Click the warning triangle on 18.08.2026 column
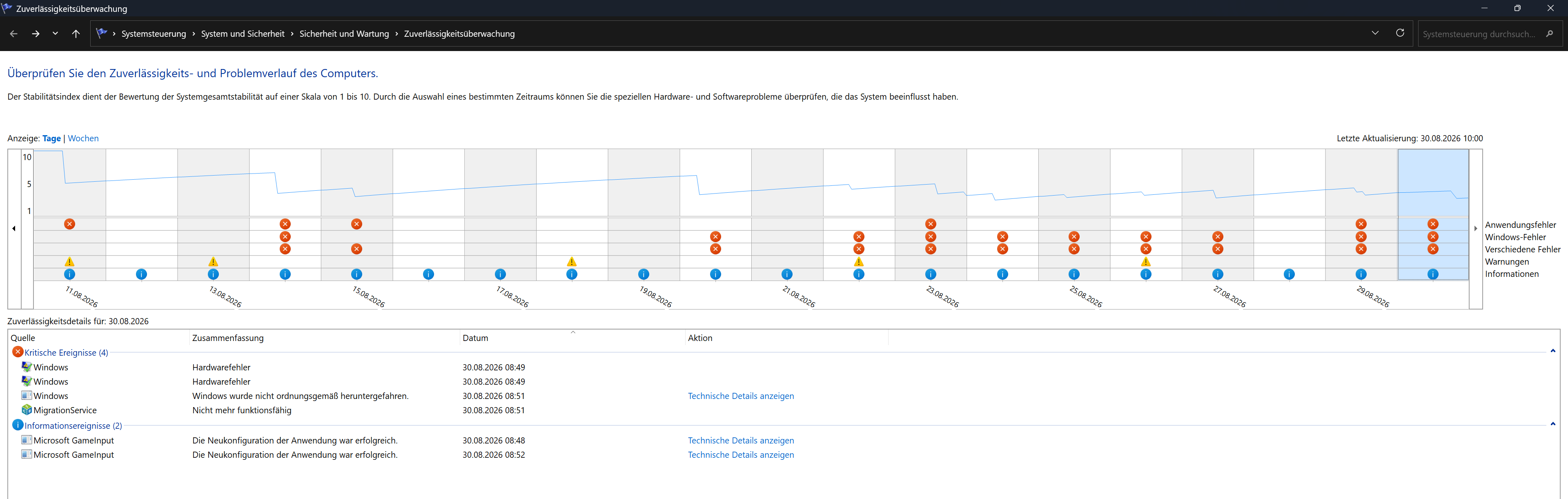Viewport: 1568px width, 499px height. [572, 262]
